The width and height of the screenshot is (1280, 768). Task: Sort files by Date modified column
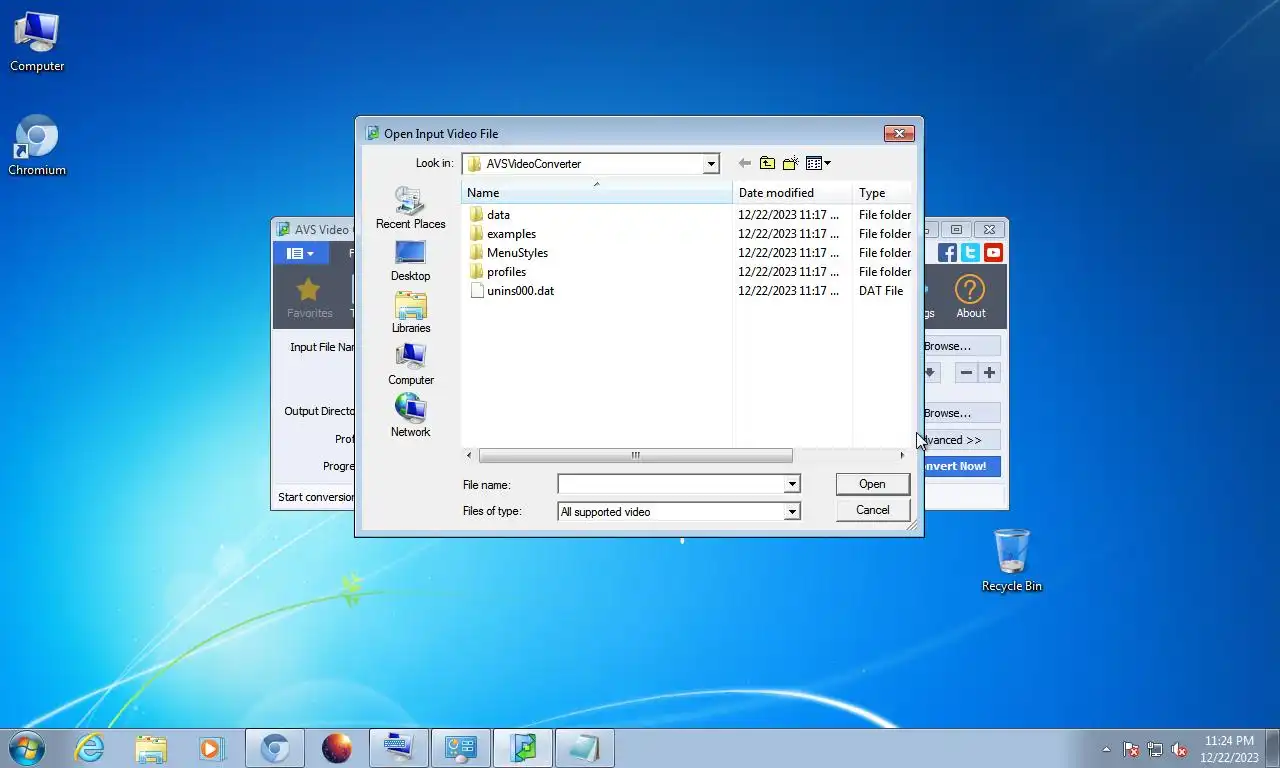coord(793,192)
